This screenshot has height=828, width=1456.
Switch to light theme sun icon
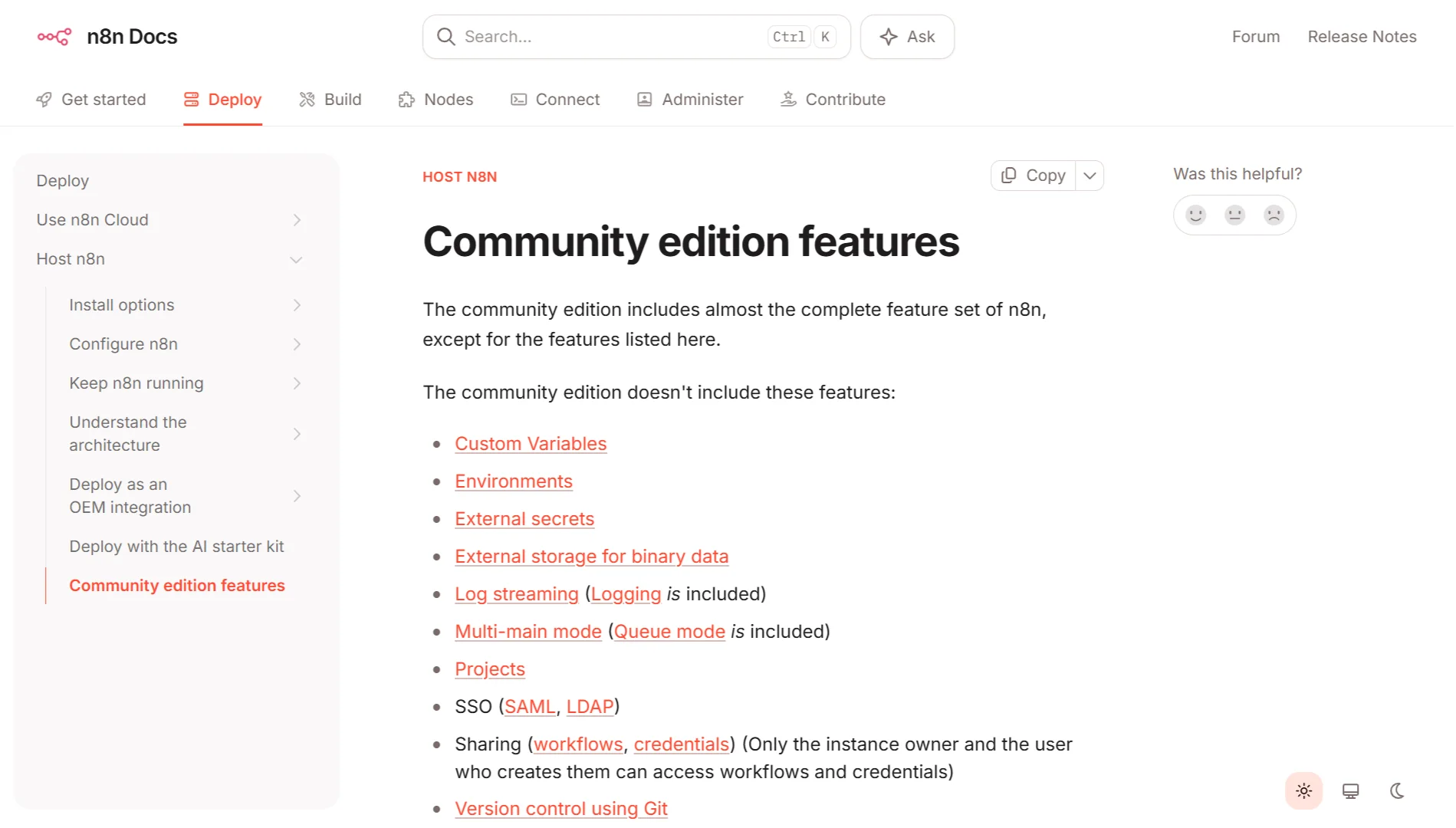pyautogui.click(x=1304, y=791)
